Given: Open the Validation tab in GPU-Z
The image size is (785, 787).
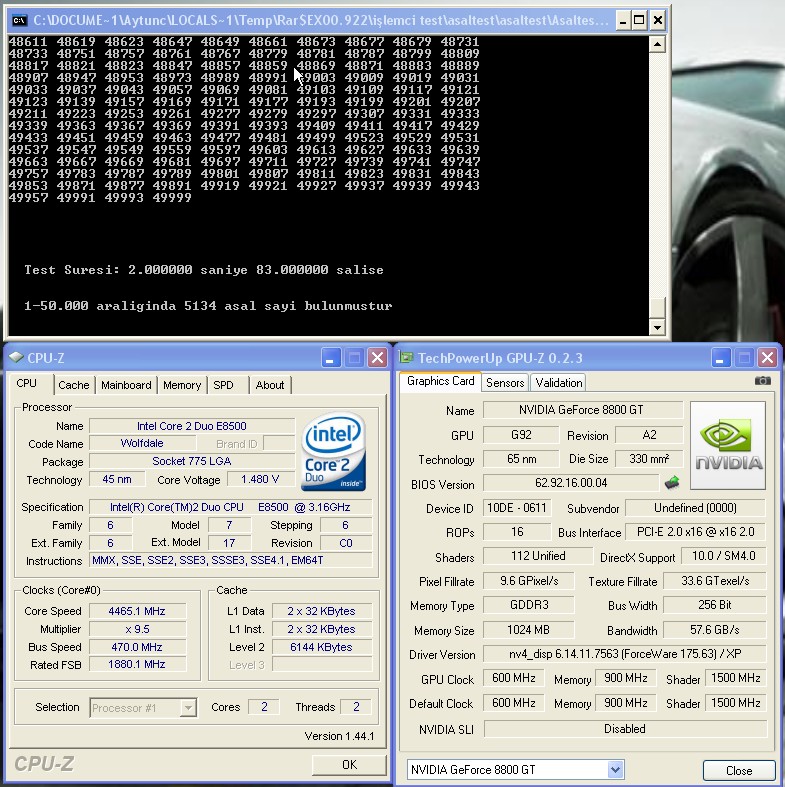Looking at the screenshot, I should 559,382.
